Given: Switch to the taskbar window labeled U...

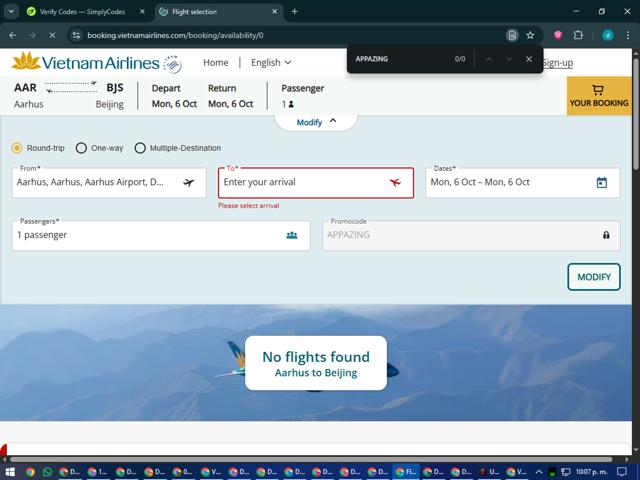Looking at the screenshot, I should point(488,472).
